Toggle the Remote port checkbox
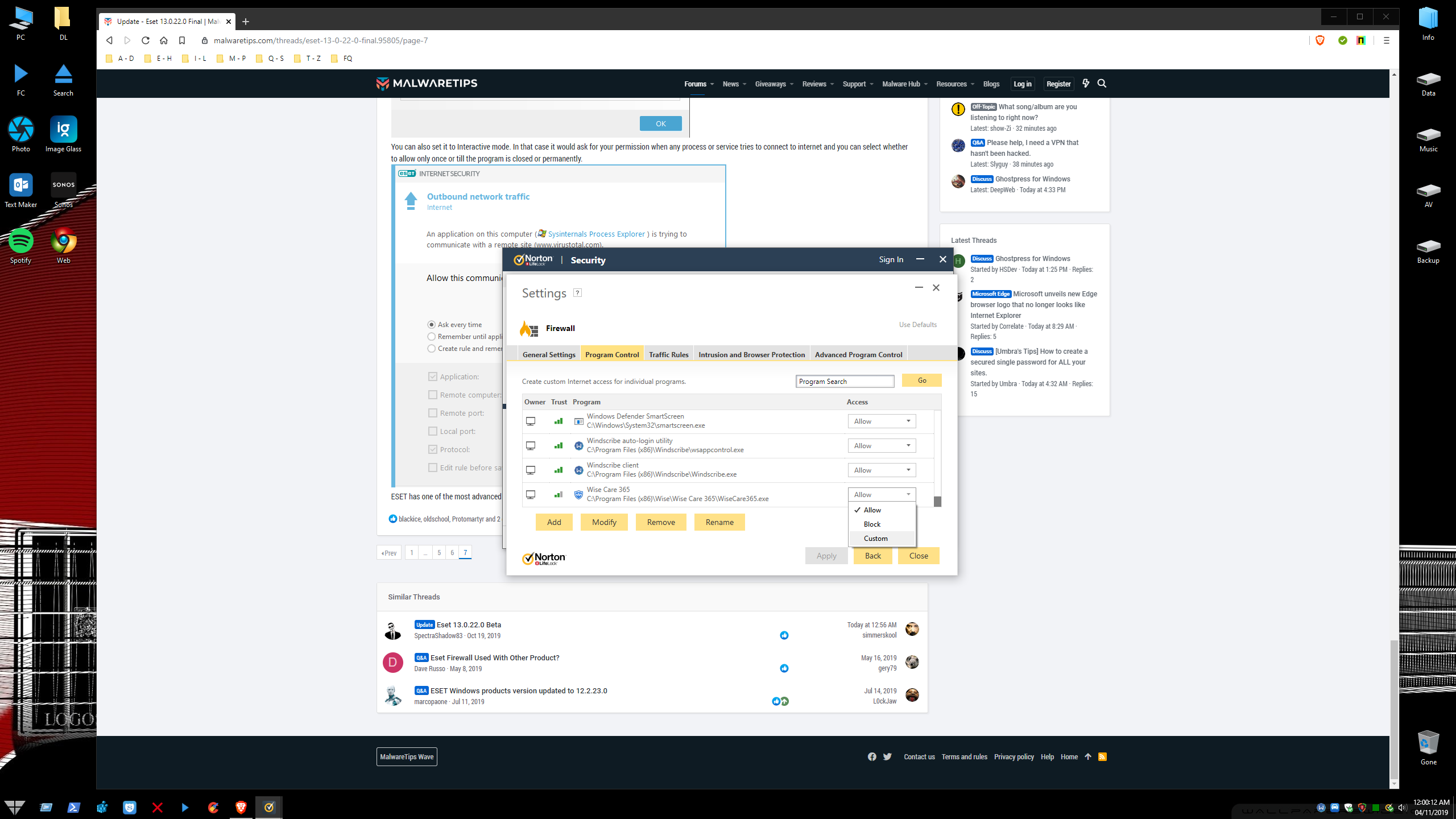The height and width of the screenshot is (819, 1456). [x=433, y=413]
